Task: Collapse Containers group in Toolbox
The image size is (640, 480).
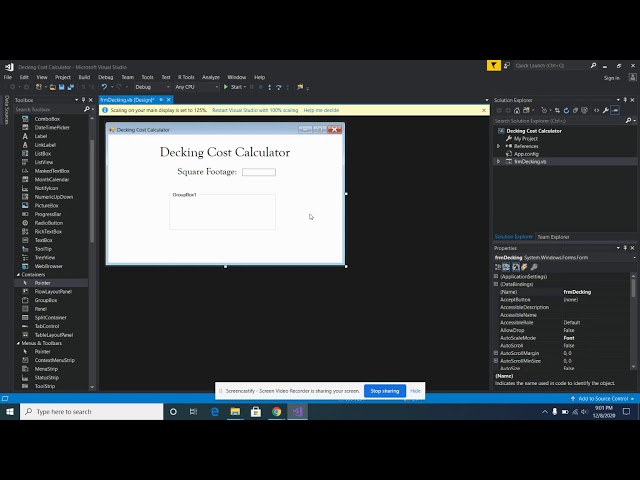Action: coord(18,275)
